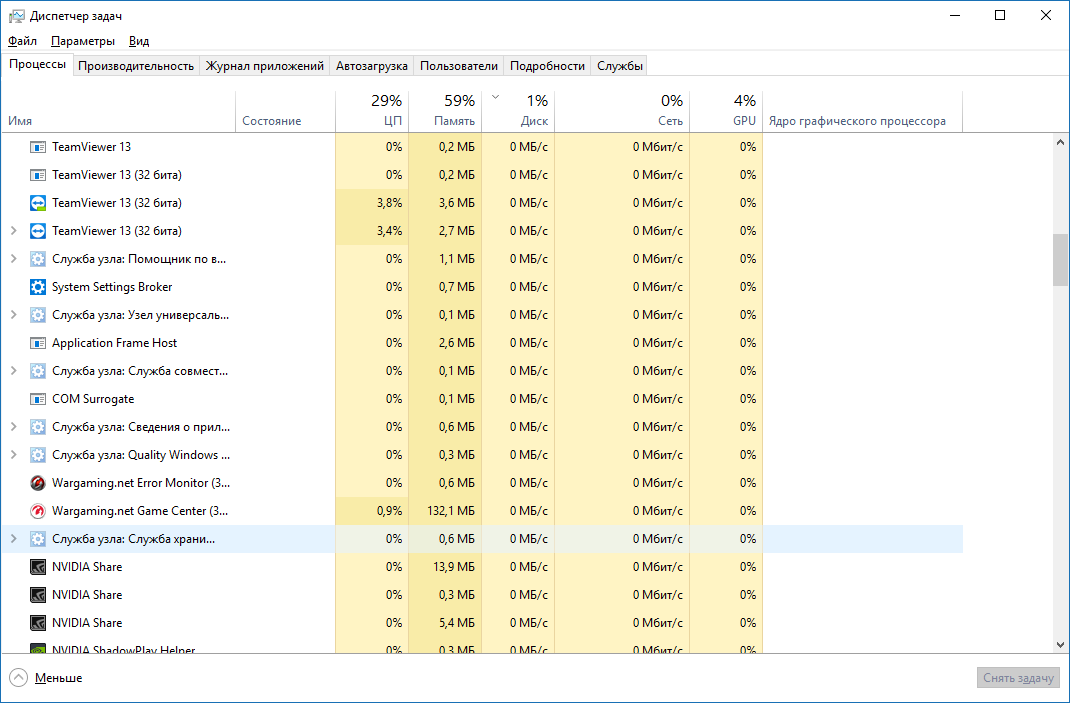Click the Wargaming.net Game Center process icon
This screenshot has width=1070, height=703.
coord(38,511)
